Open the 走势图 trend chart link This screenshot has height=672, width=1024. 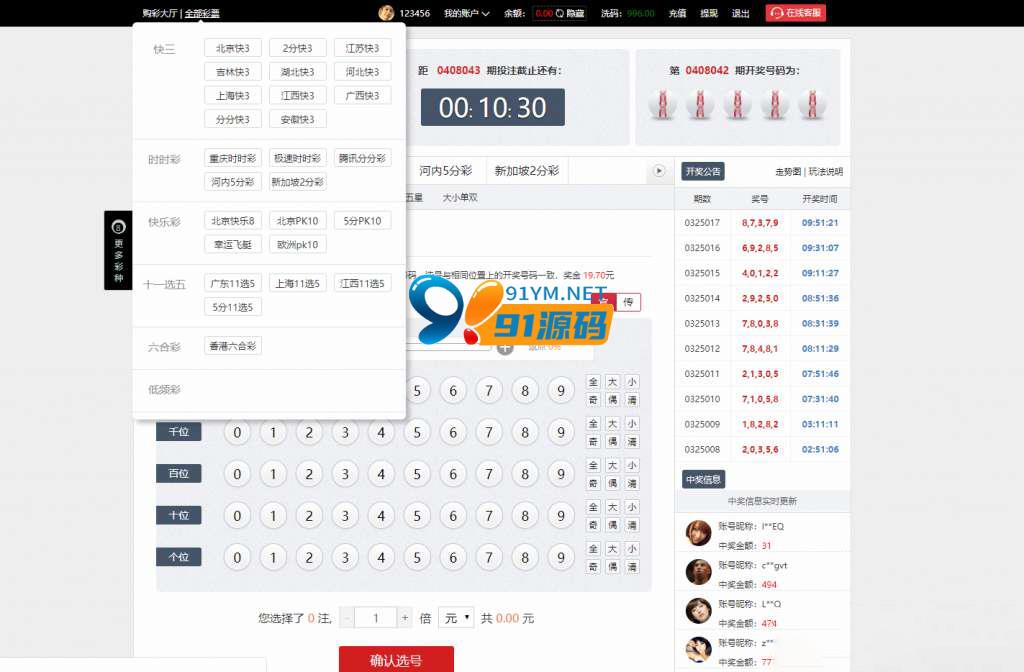[x=788, y=172]
